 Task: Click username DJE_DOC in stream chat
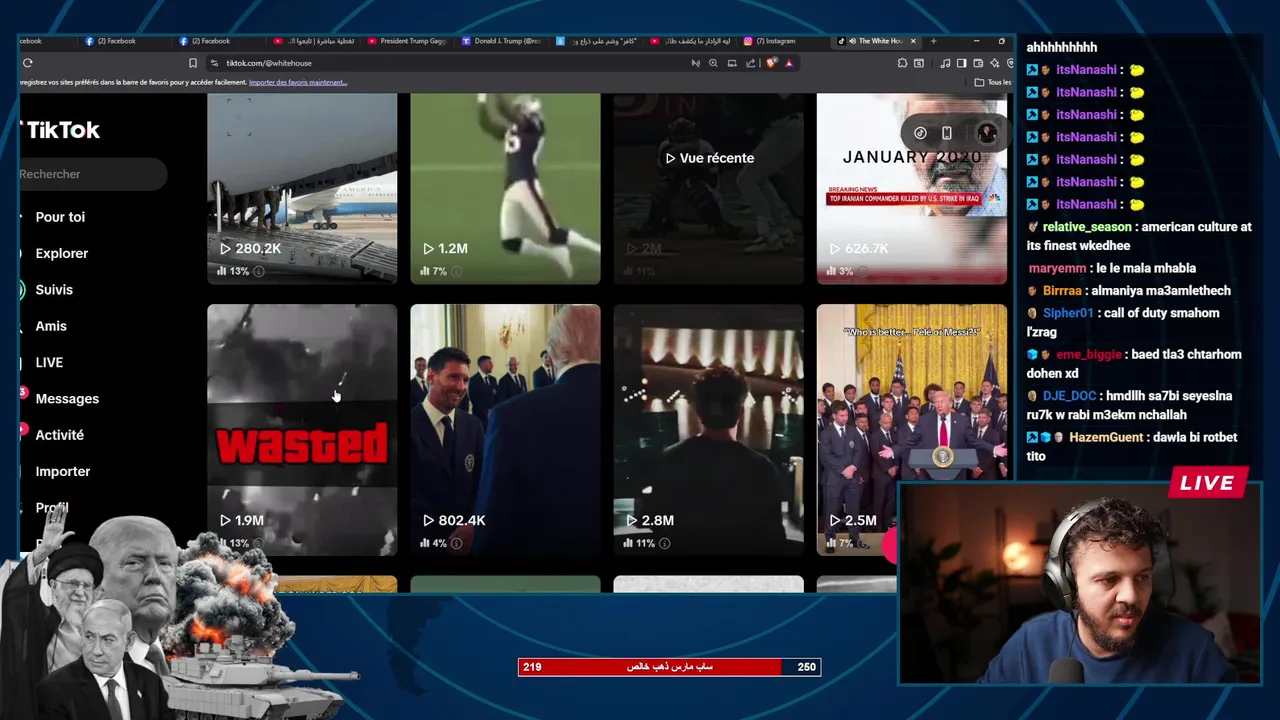tap(1068, 396)
